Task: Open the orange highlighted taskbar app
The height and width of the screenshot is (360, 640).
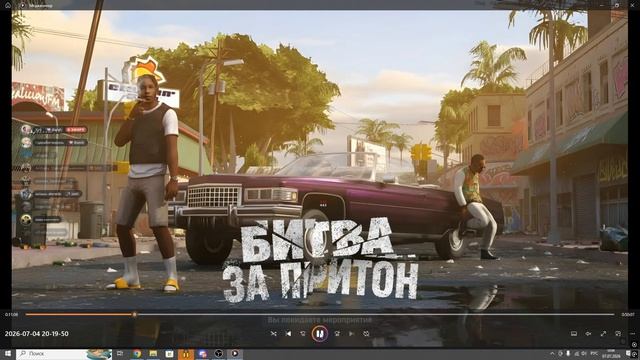Action: click(186, 354)
